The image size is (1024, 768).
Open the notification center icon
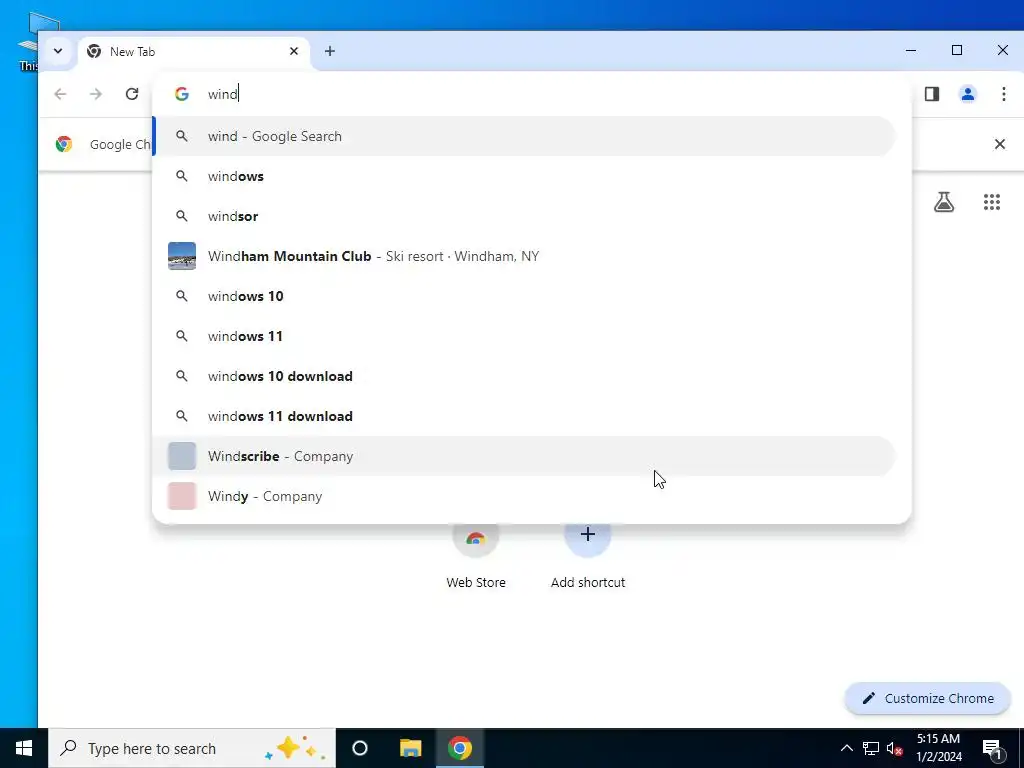coord(992,748)
